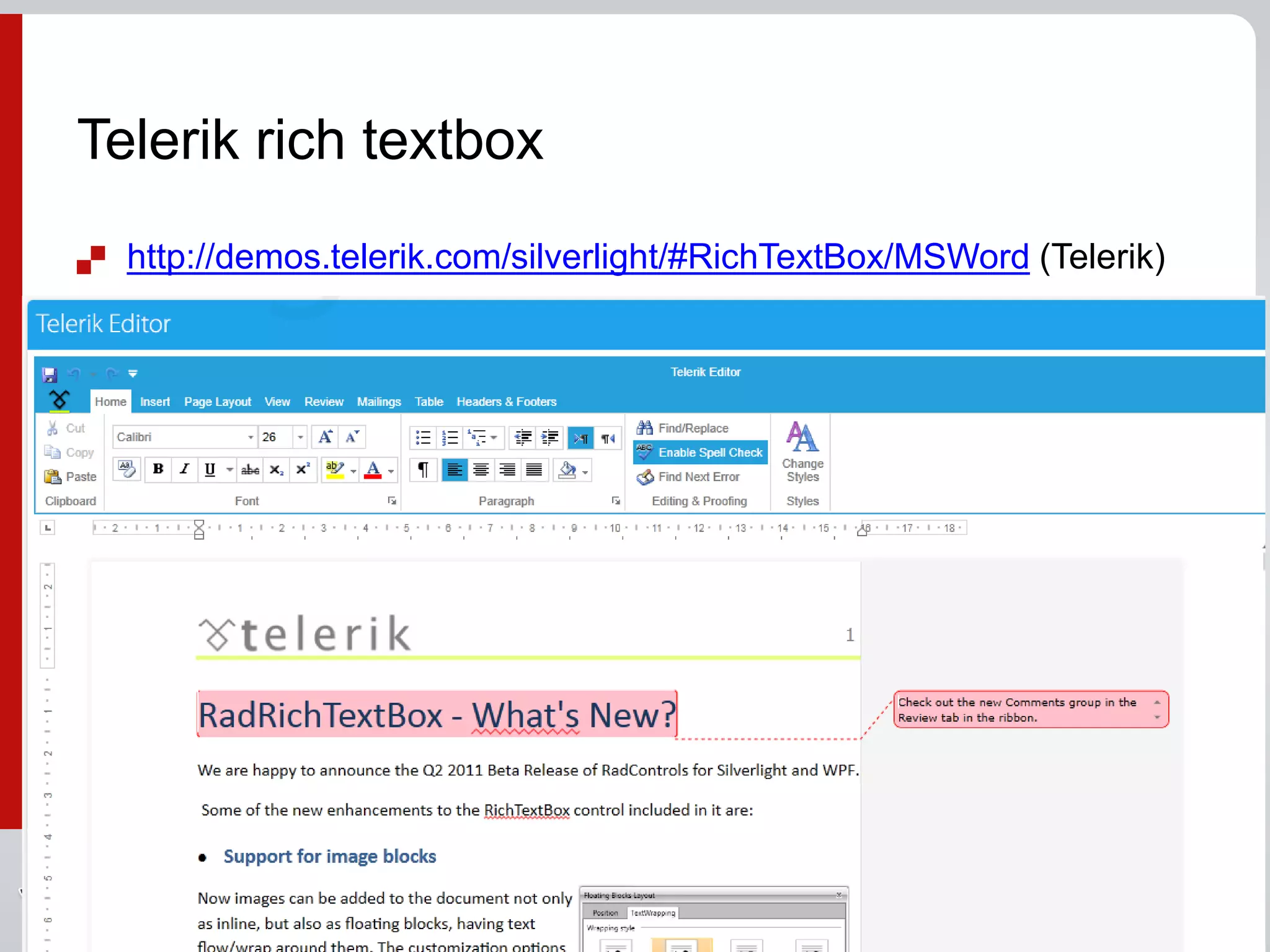Click the Align Right icon
Viewport: 1270px width, 952px height.
(507, 470)
